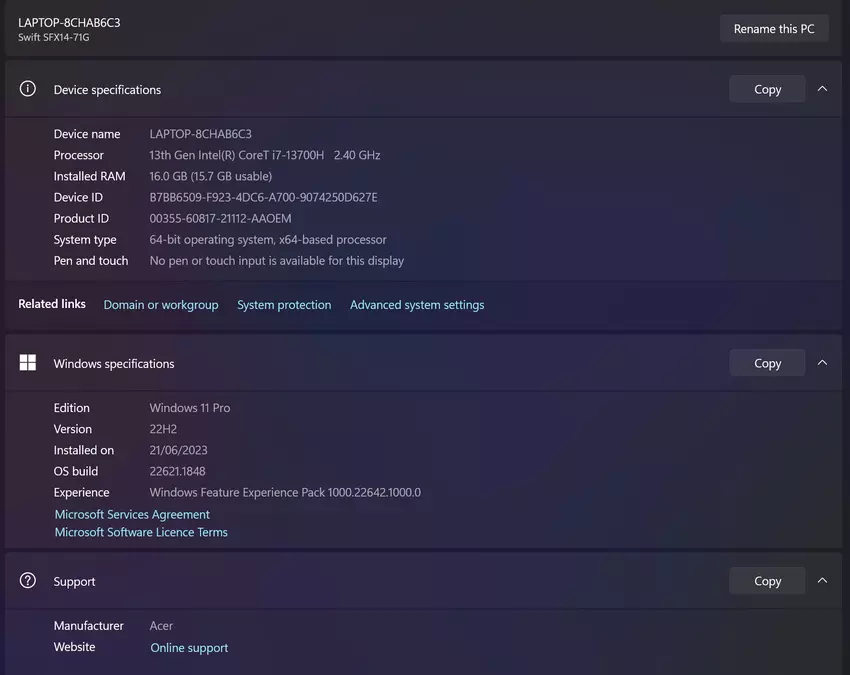The height and width of the screenshot is (675, 850).
Task: Open the Microsoft Services Agreement link
Action: click(132, 514)
